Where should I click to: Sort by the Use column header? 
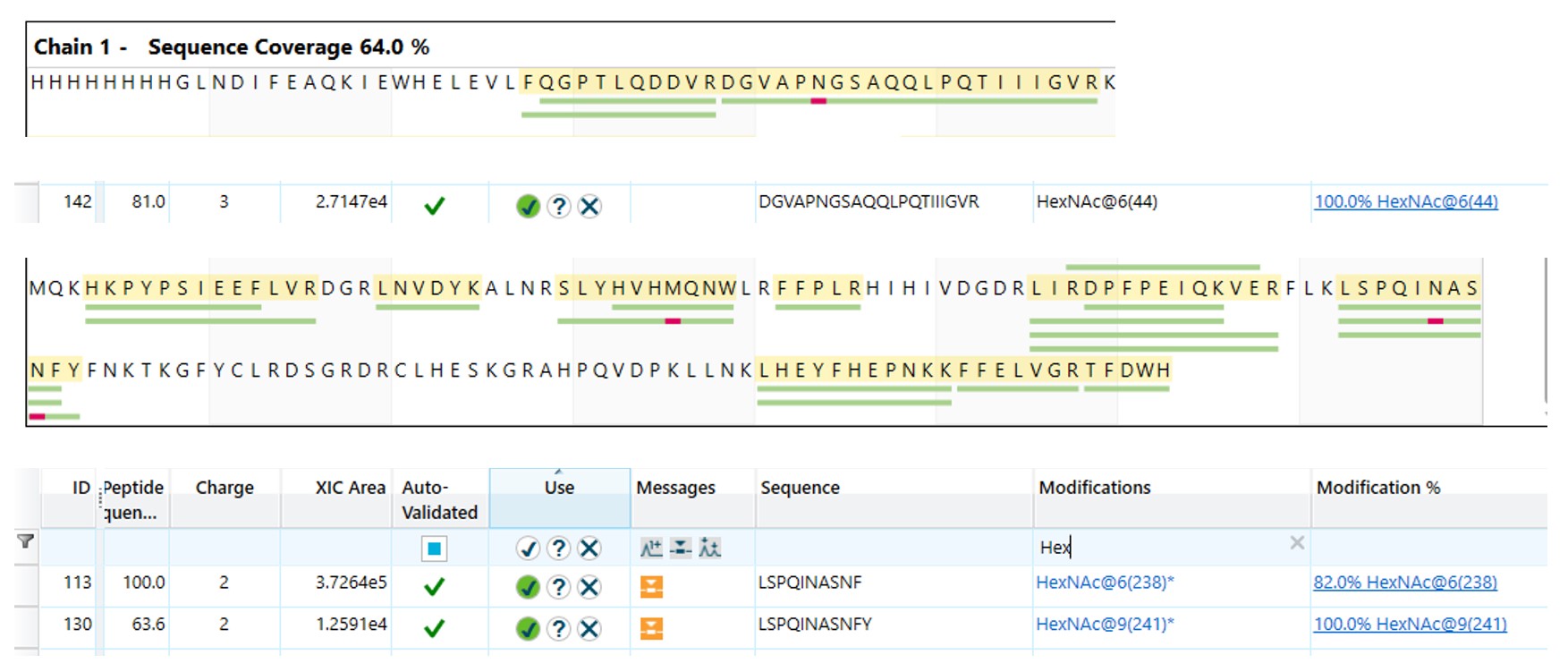pyautogui.click(x=559, y=488)
